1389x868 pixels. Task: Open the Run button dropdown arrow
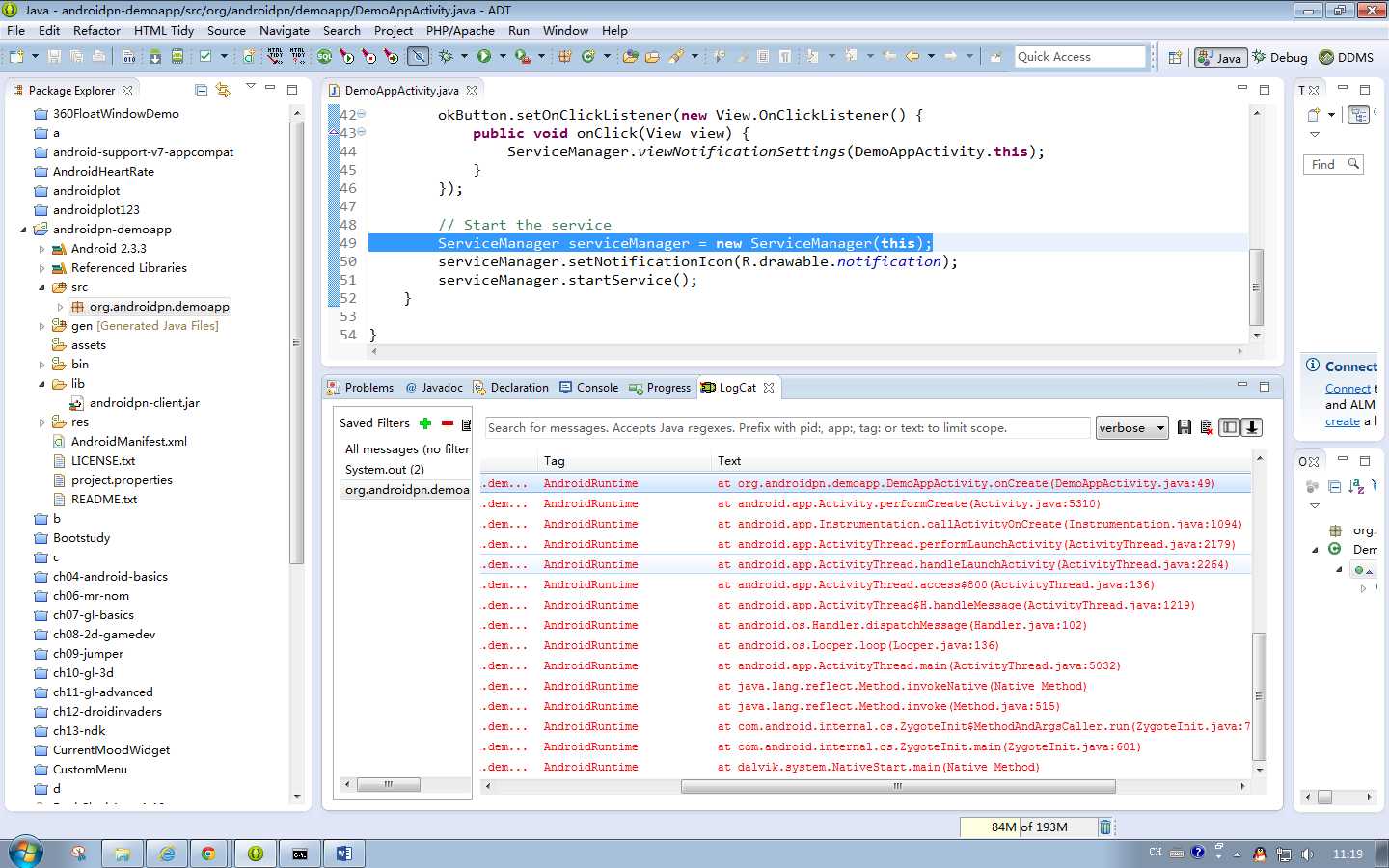(503, 57)
